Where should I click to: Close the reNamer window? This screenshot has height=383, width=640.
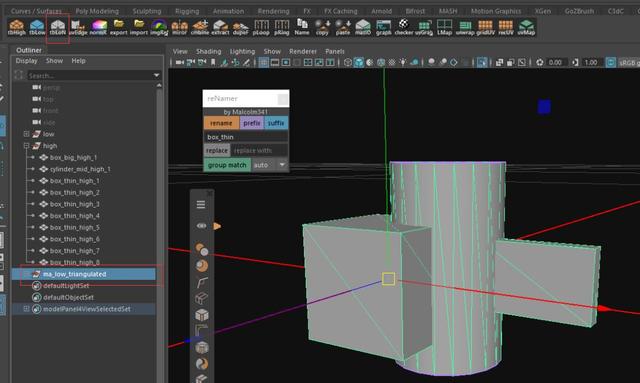tap(282, 99)
